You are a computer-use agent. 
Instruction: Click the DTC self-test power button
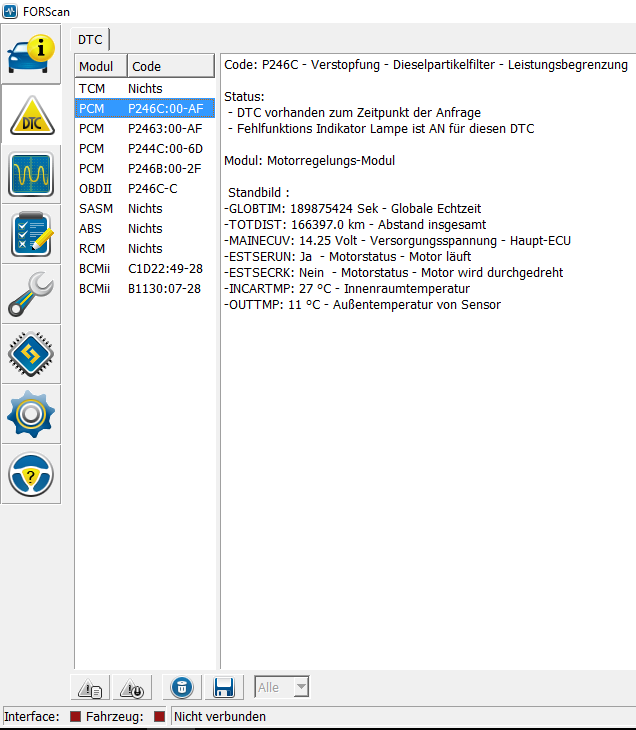(131, 688)
